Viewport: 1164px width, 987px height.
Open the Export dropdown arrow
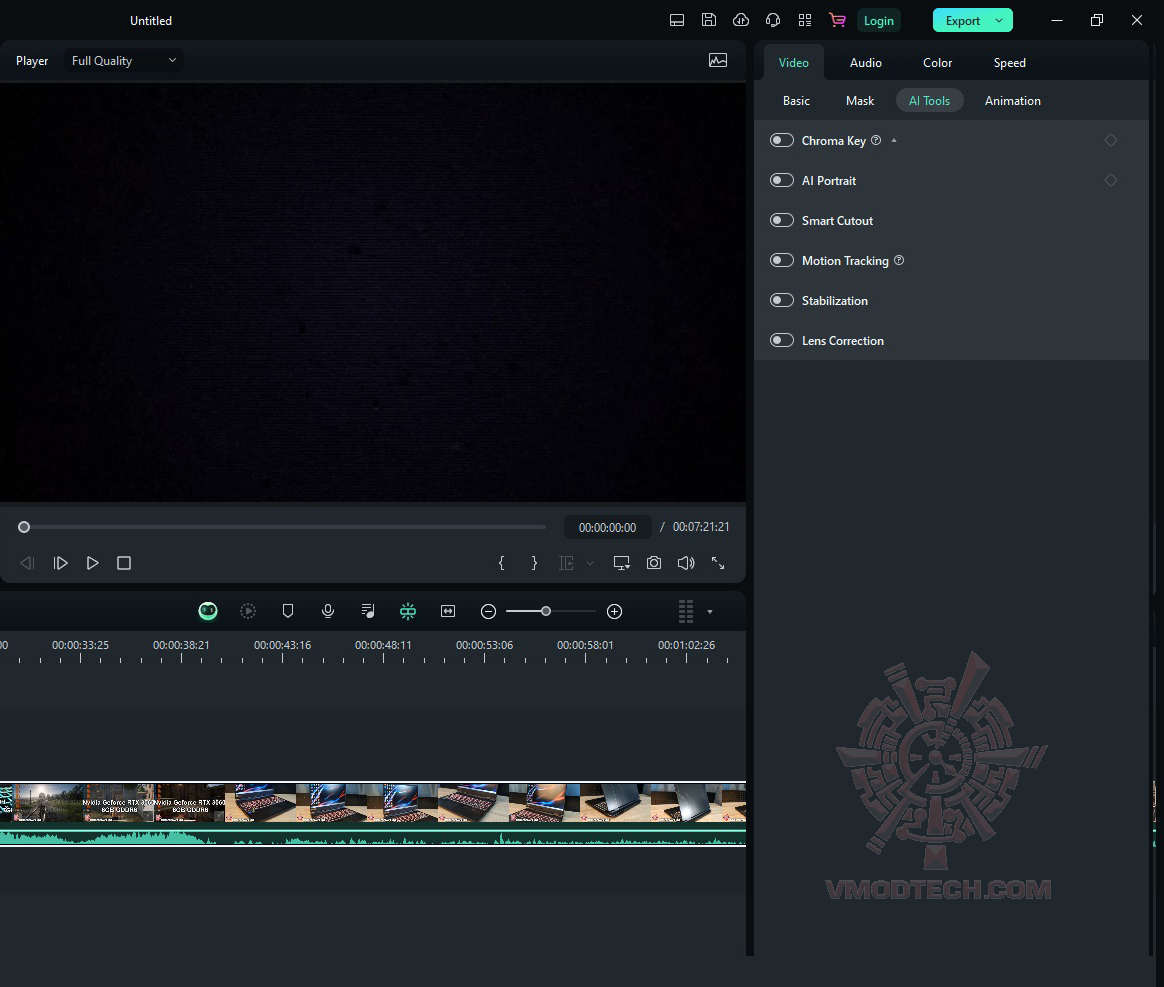(999, 21)
